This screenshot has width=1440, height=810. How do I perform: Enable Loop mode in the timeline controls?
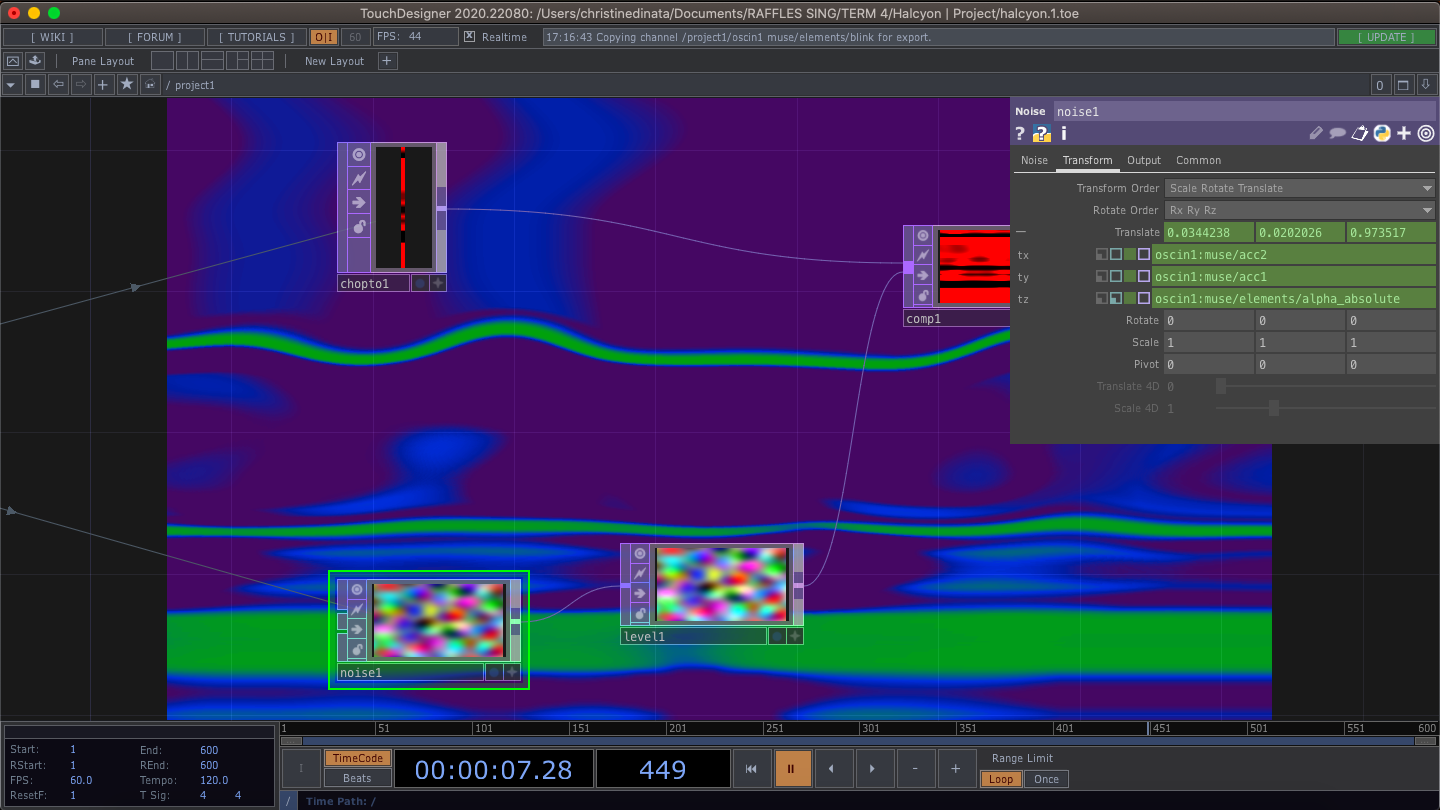1001,778
